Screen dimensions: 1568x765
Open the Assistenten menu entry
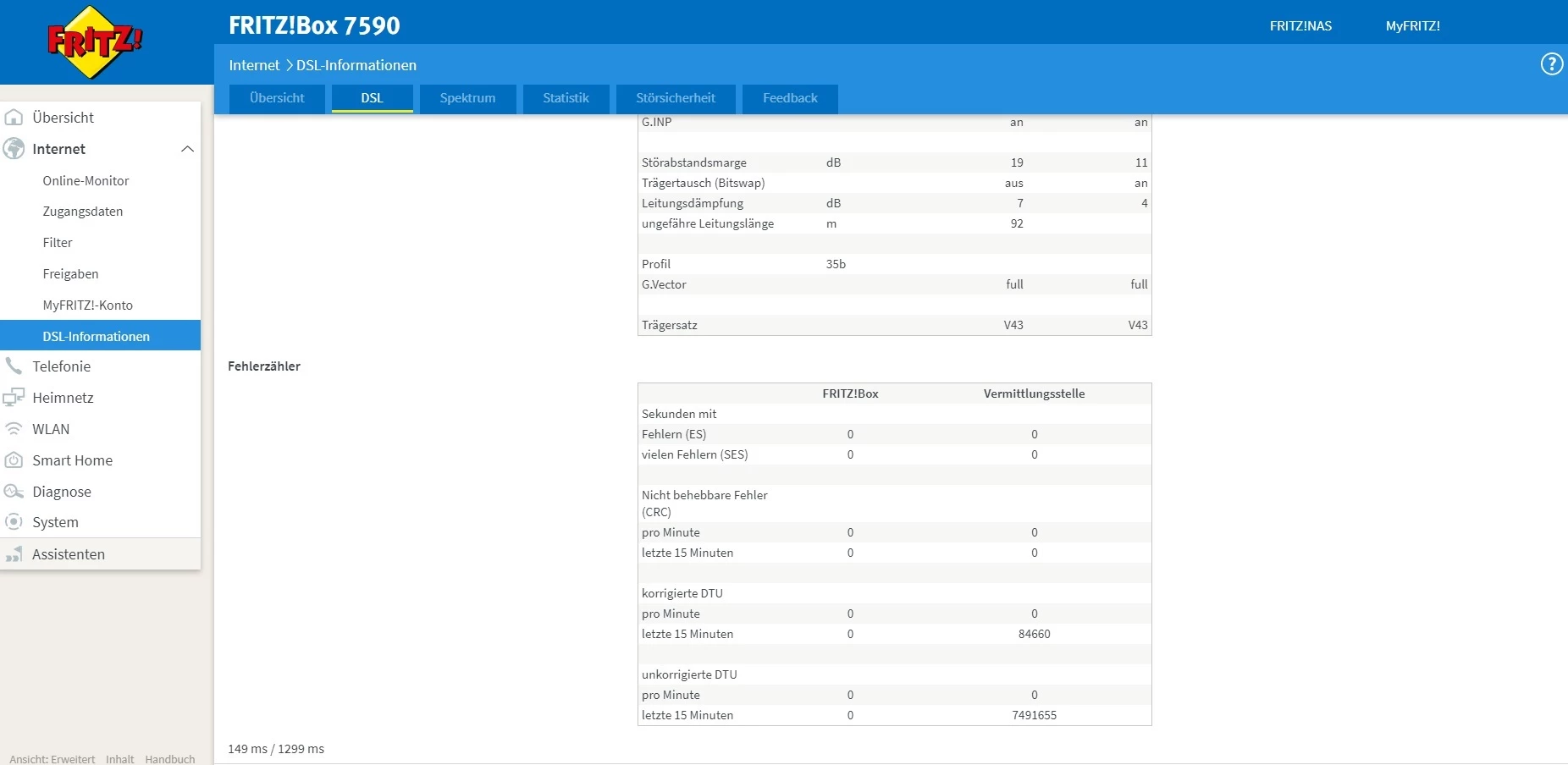tap(69, 554)
